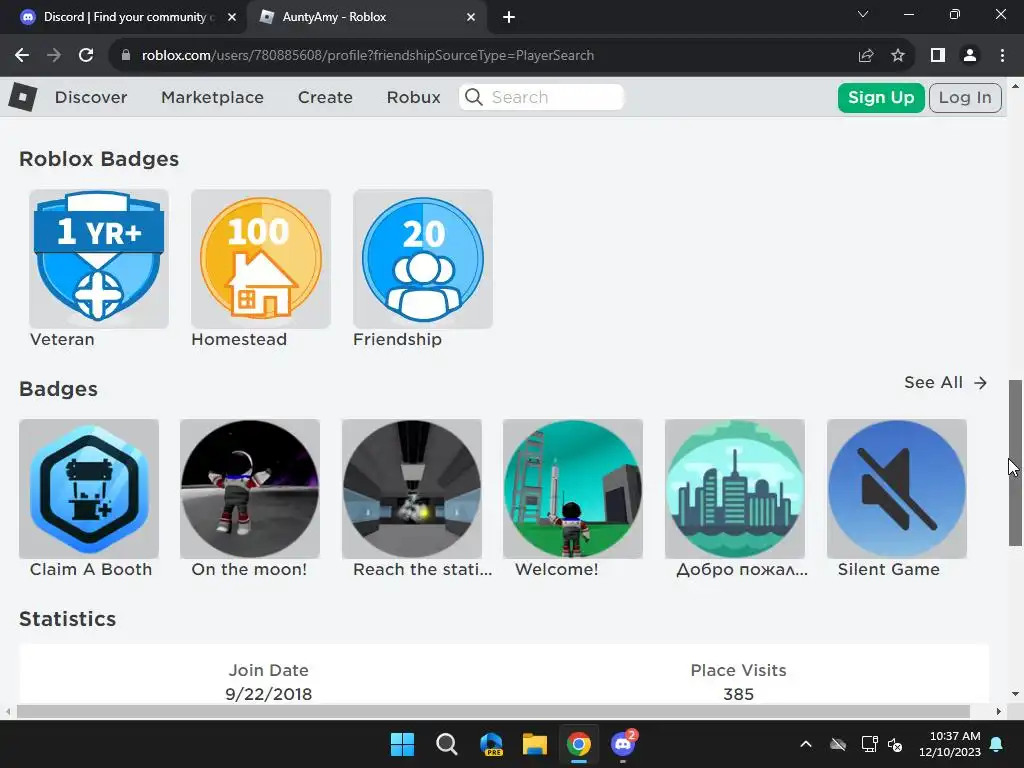Click the Homestead badge label
This screenshot has height=768, width=1024.
[x=239, y=340]
